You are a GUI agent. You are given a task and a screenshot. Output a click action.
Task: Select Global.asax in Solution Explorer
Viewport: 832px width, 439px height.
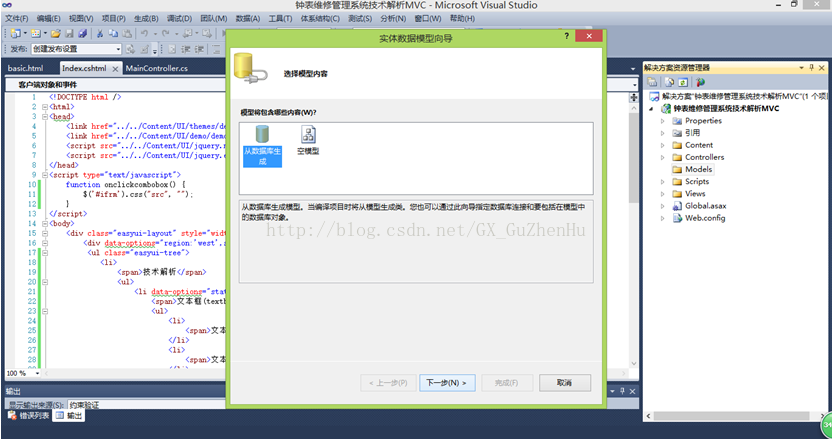pos(705,206)
